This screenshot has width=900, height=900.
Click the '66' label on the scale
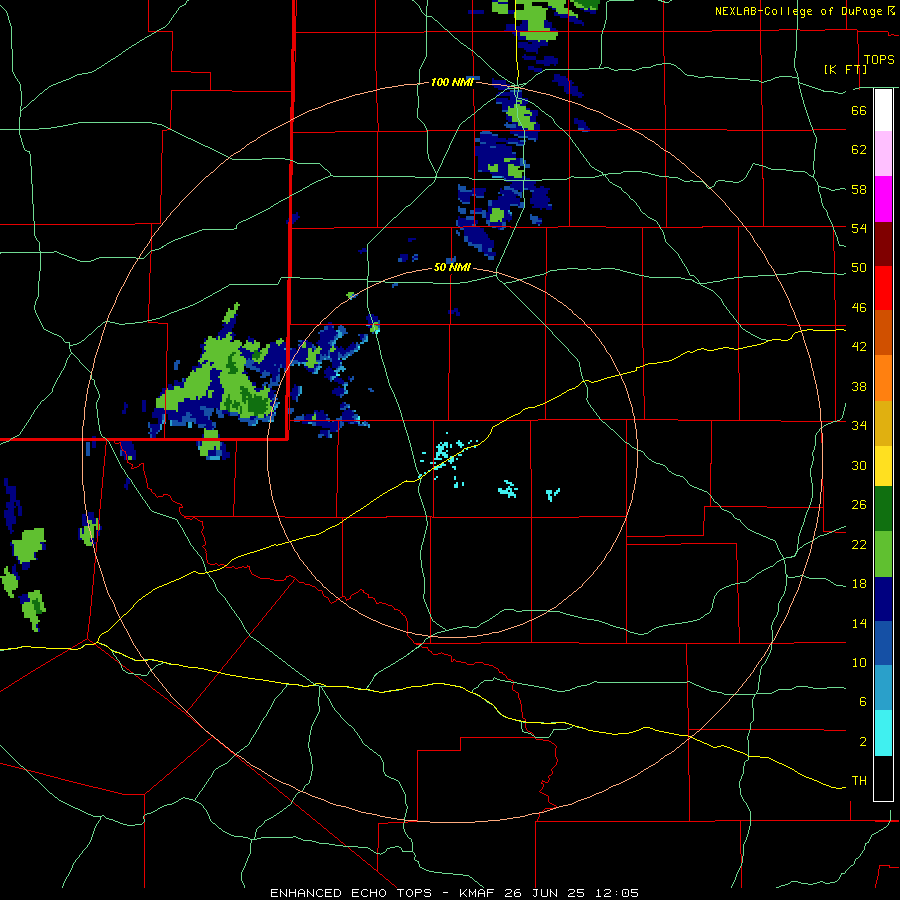[x=859, y=110]
